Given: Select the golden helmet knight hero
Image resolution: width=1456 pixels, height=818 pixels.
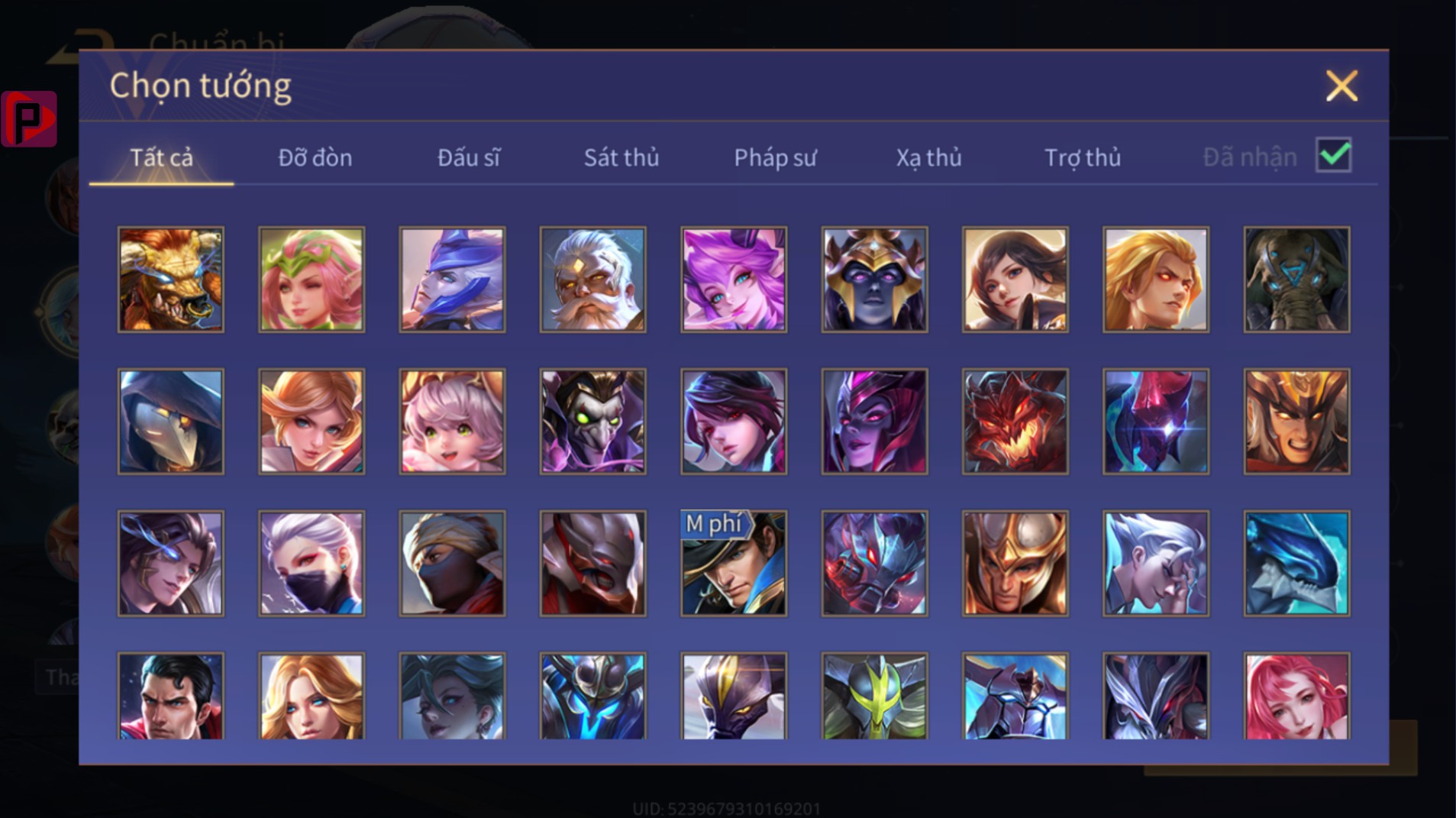Looking at the screenshot, I should pyautogui.click(x=1015, y=564).
